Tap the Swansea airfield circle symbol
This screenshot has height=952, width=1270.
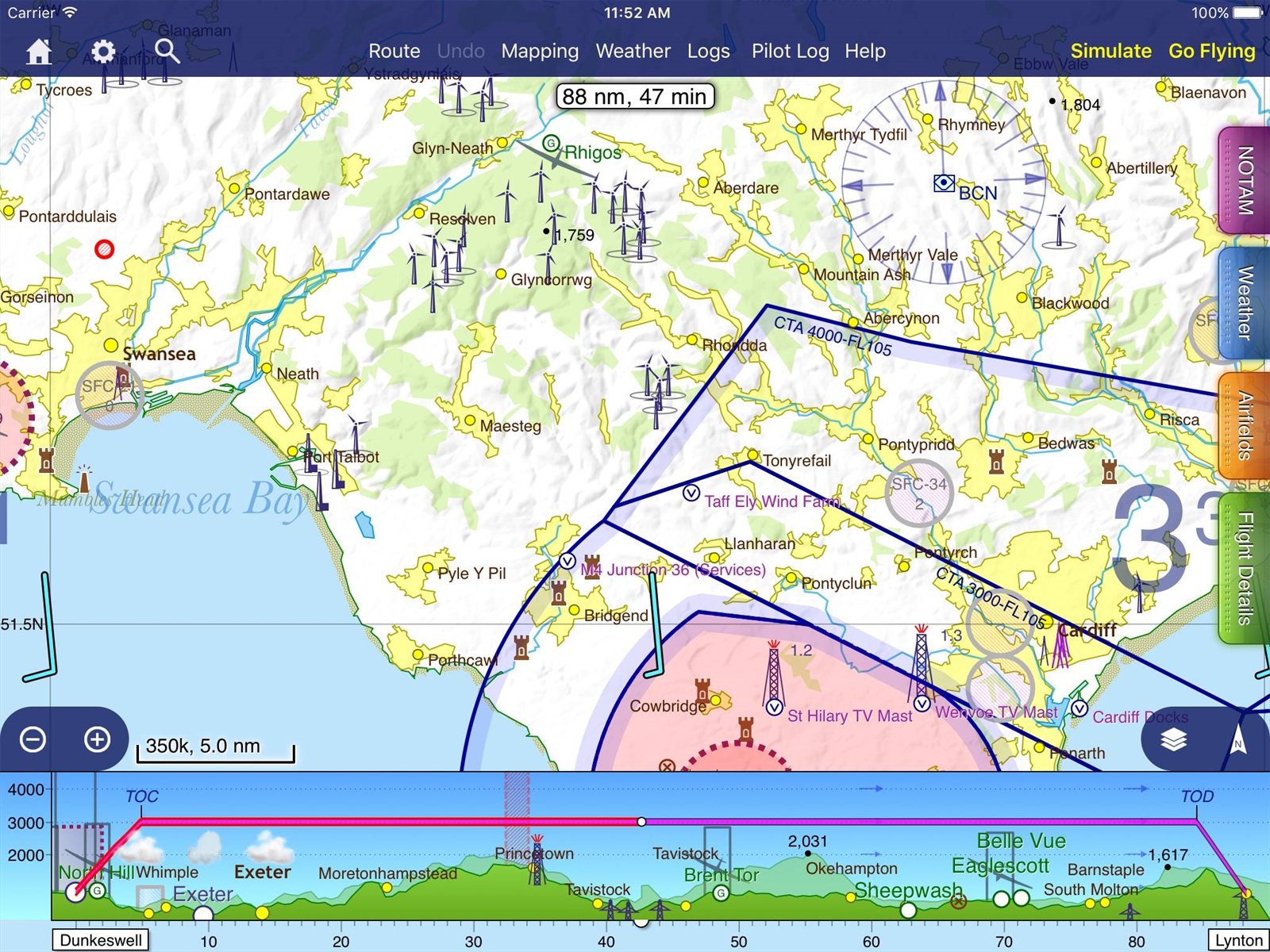coord(109,395)
